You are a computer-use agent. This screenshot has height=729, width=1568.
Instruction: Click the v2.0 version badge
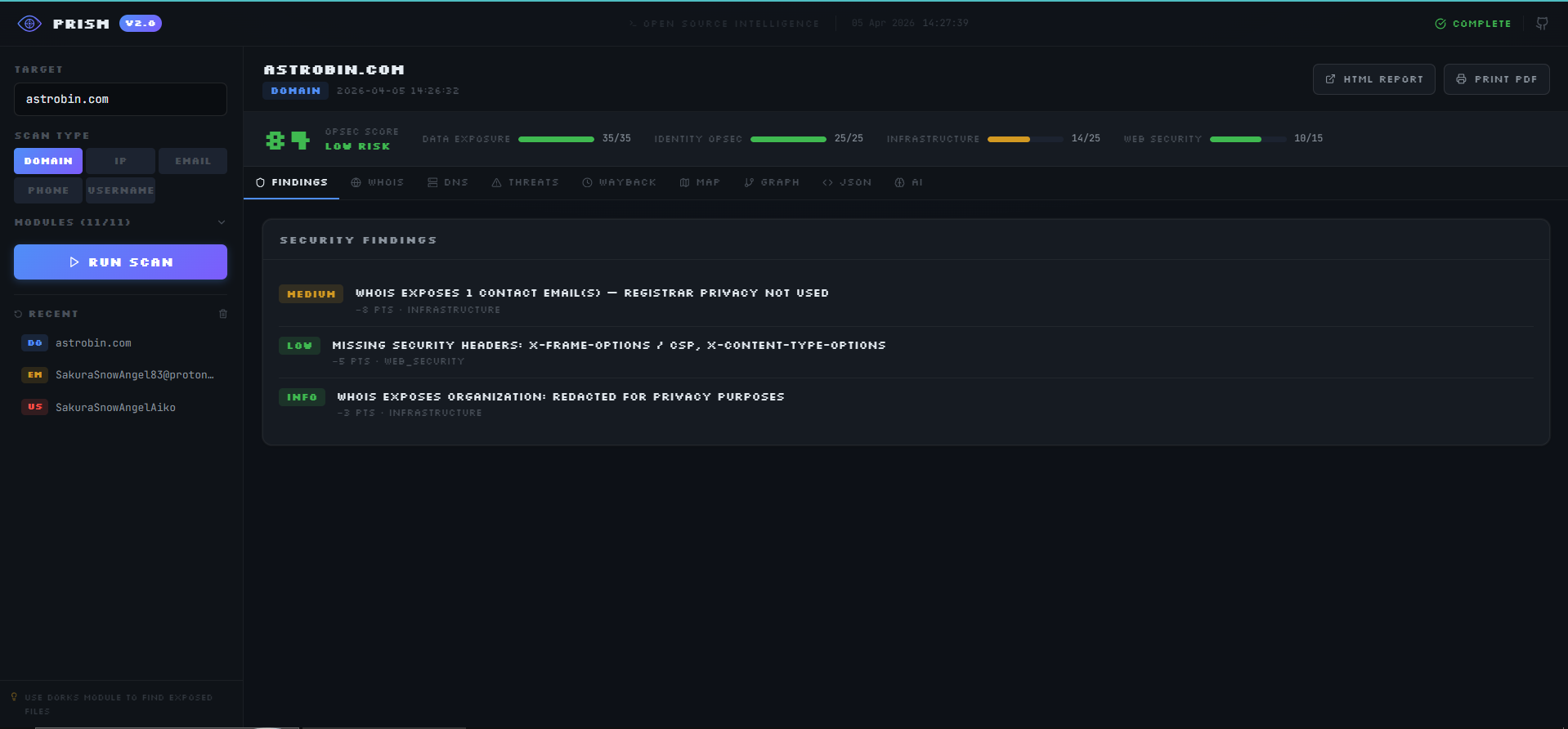click(x=141, y=24)
